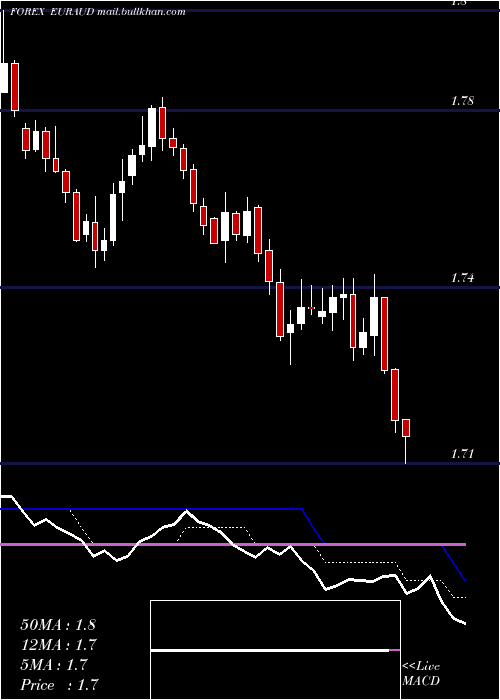Click the <<Live MACD label
500x700 pixels.
pos(421,674)
